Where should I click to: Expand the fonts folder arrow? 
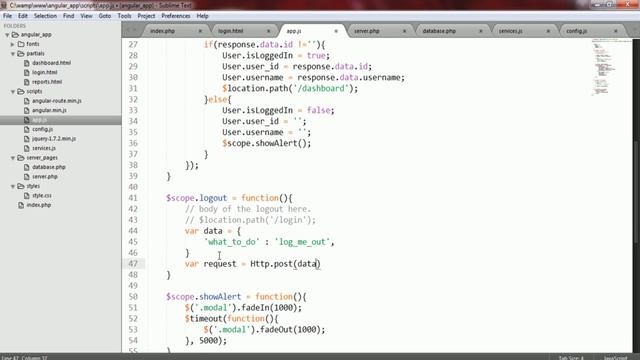(13, 44)
